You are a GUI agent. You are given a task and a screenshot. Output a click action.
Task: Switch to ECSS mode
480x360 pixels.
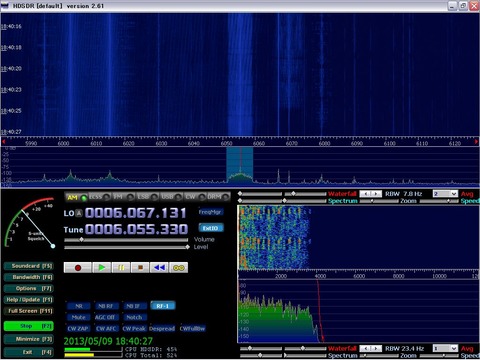click(x=99, y=197)
